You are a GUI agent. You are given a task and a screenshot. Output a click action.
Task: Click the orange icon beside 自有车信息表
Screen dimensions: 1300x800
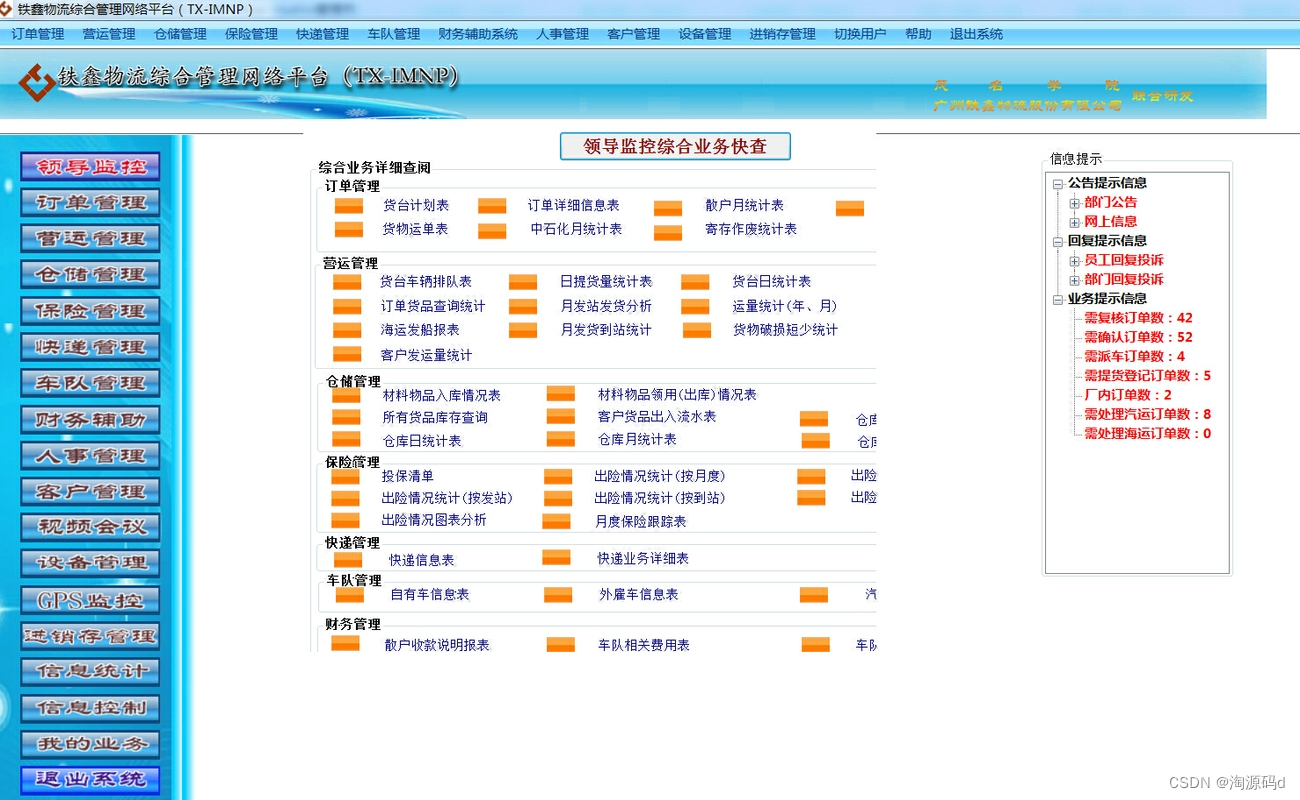click(x=350, y=595)
